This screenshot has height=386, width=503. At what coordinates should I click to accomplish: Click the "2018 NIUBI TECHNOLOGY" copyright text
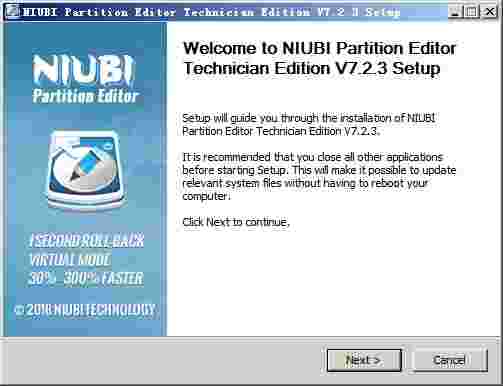85,310
